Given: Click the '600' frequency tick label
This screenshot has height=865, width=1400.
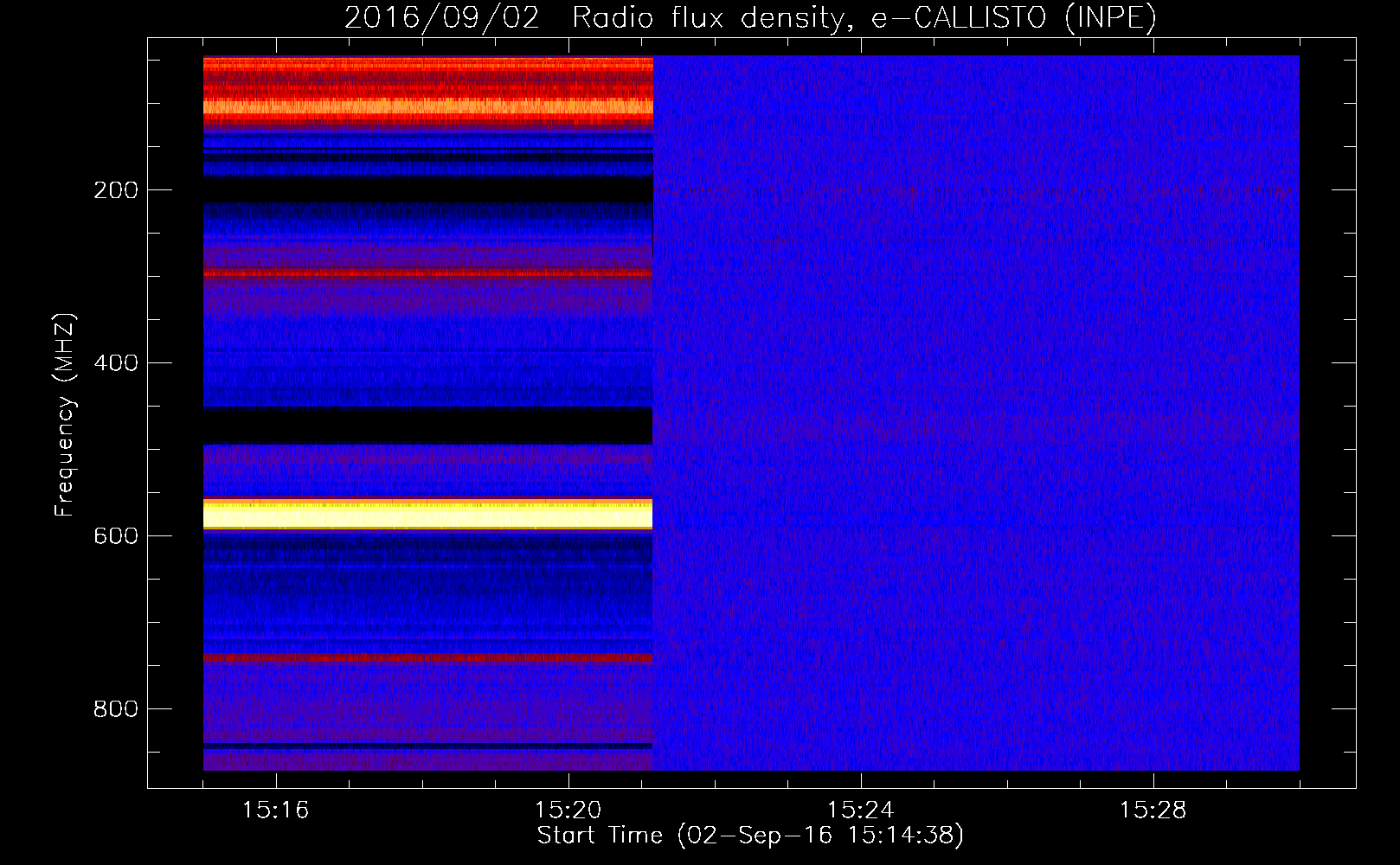Looking at the screenshot, I should click(x=116, y=536).
